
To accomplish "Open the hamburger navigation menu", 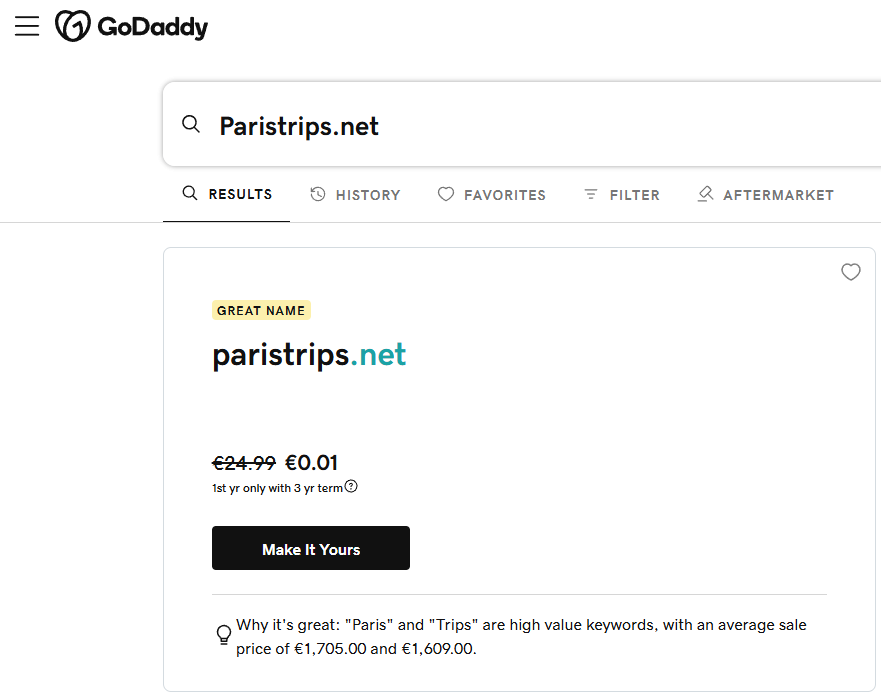I will click(x=27, y=27).
